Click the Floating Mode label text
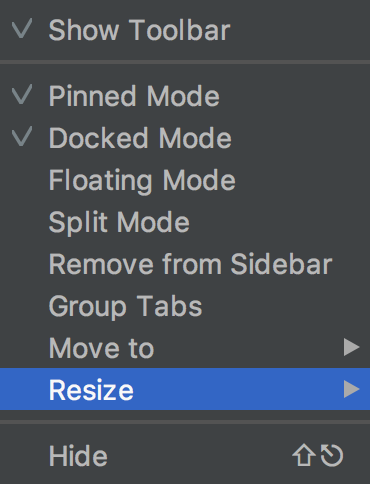This screenshot has width=370, height=484. 142,181
